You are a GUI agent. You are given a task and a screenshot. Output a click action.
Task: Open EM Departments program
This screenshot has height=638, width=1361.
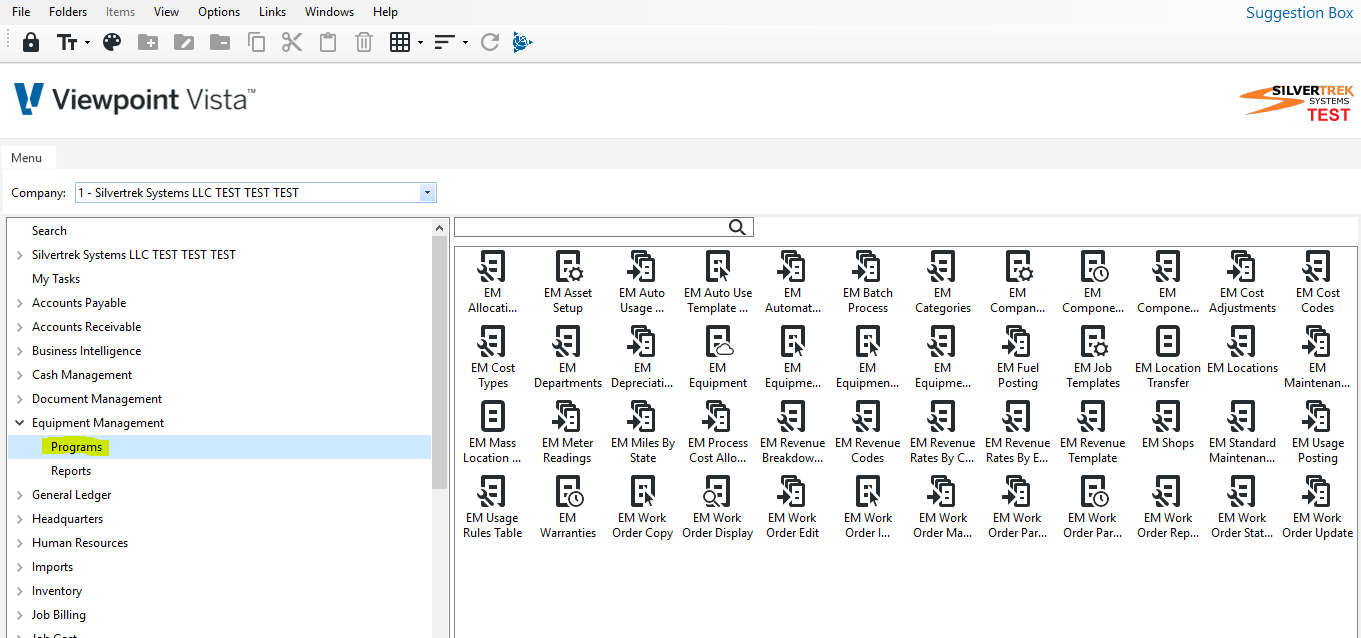point(568,357)
